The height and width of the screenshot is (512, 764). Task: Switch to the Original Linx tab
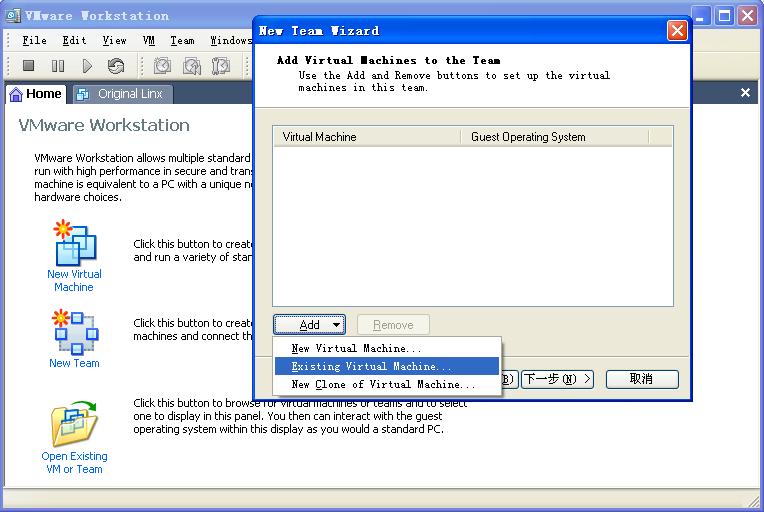coord(124,94)
